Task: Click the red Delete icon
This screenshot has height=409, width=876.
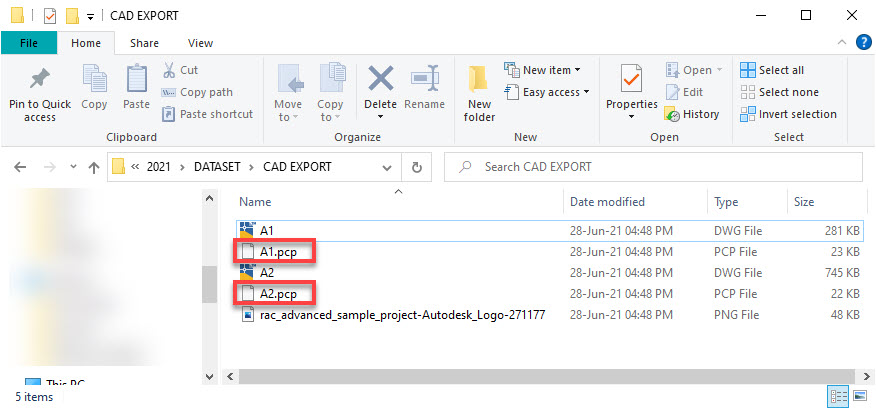Action: pyautogui.click(x=380, y=79)
